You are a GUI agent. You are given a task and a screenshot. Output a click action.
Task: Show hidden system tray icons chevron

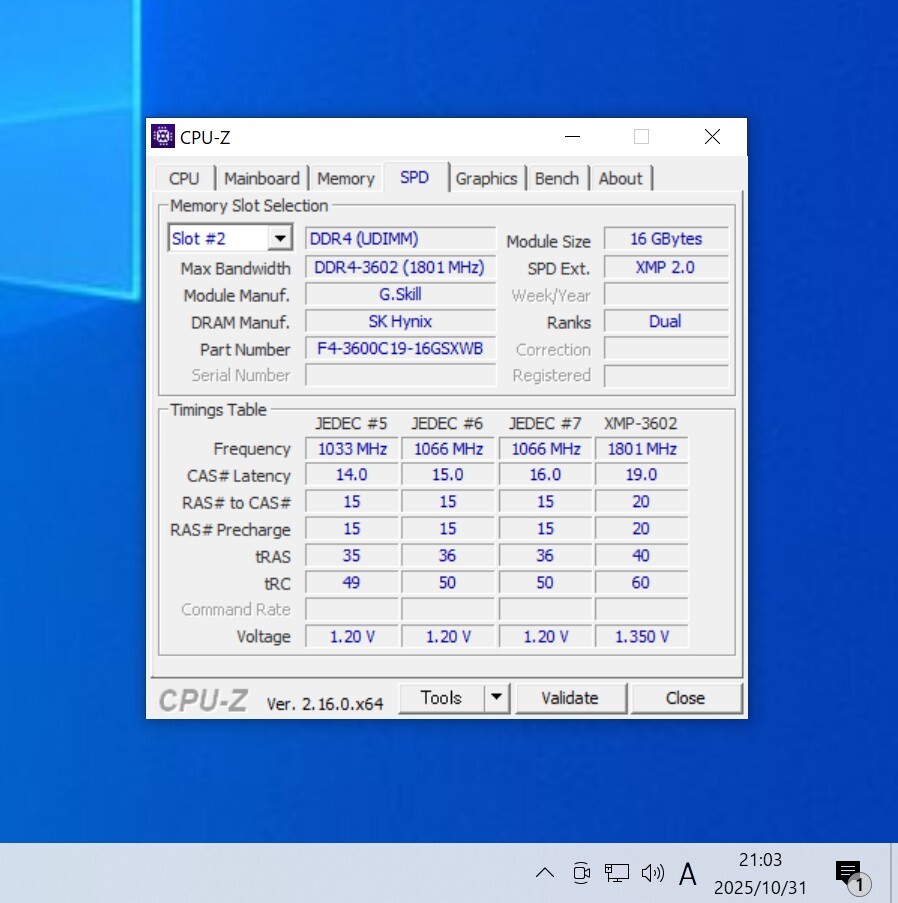click(x=545, y=873)
